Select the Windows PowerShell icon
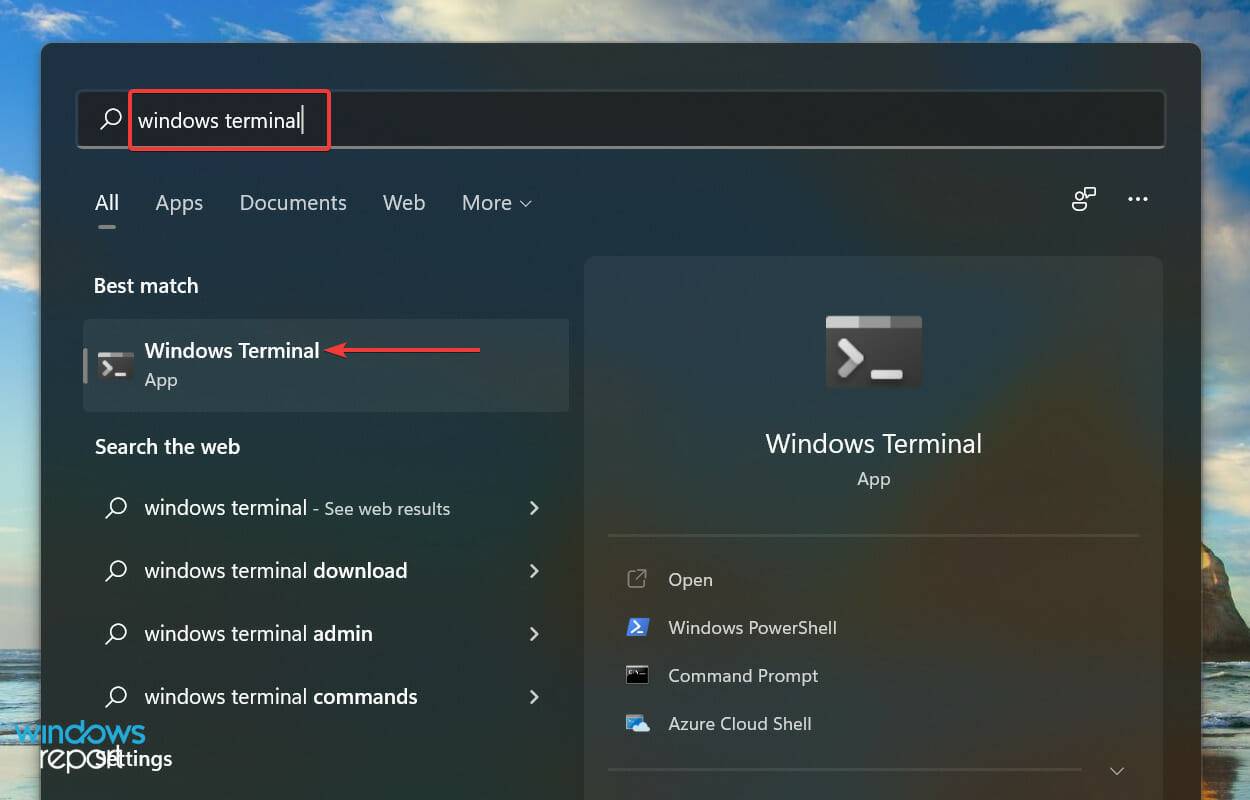The height and width of the screenshot is (800, 1250). tap(638, 627)
